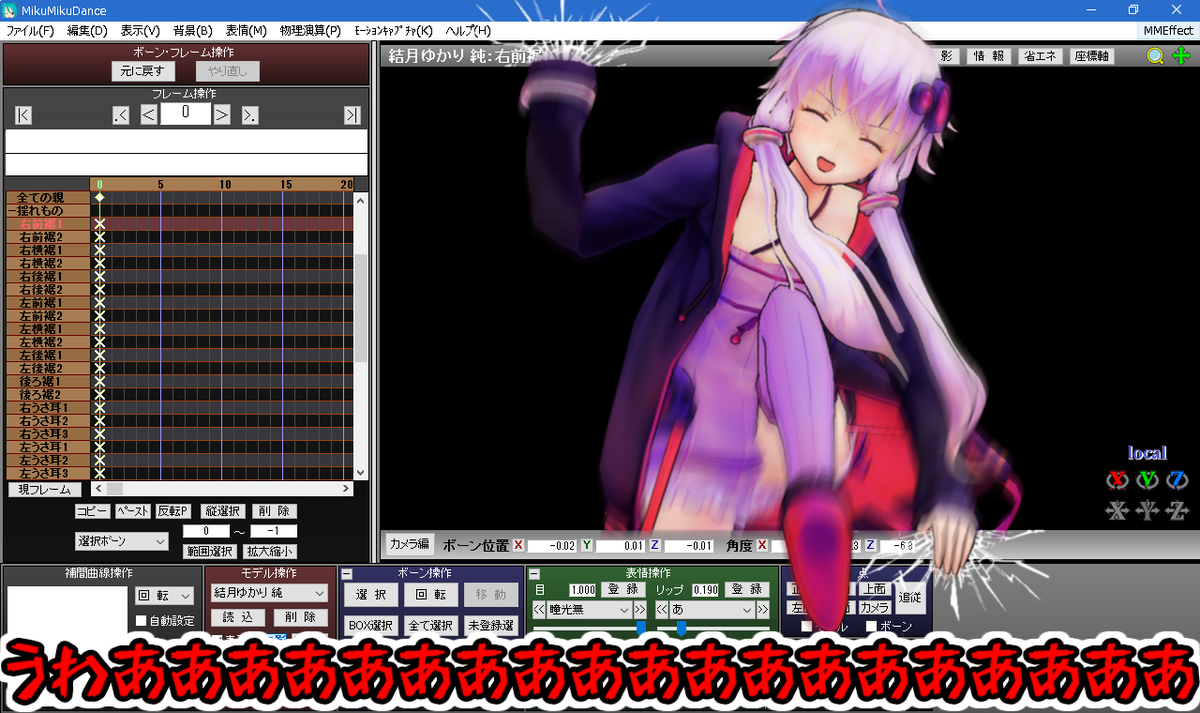The width and height of the screenshot is (1200, 713).
Task: Click the eye morph slider handle
Action: pyautogui.click(x=641, y=628)
